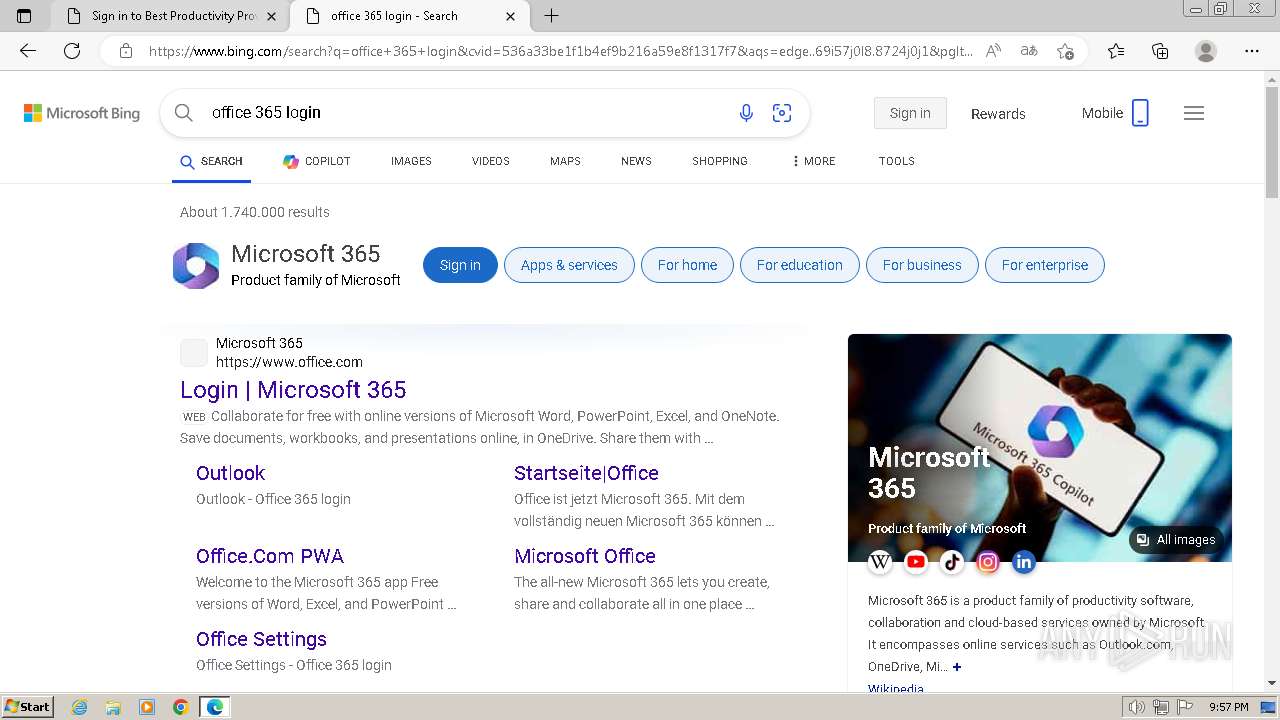The height and width of the screenshot is (720, 1280).
Task: Click the site info lock icon
Action: [126, 51]
